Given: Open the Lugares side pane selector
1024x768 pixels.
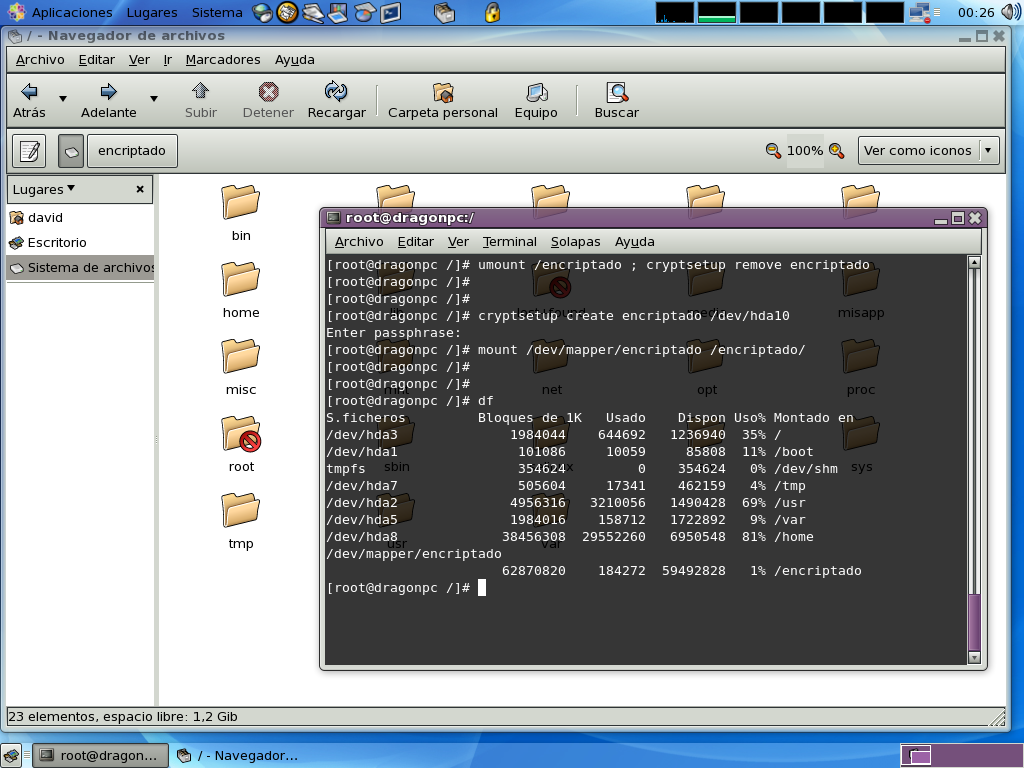Looking at the screenshot, I should pos(44,189).
